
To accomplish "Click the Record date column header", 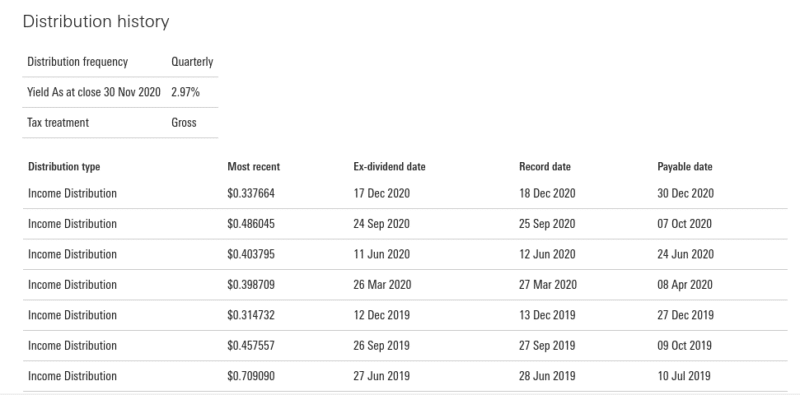I will coord(545,167).
